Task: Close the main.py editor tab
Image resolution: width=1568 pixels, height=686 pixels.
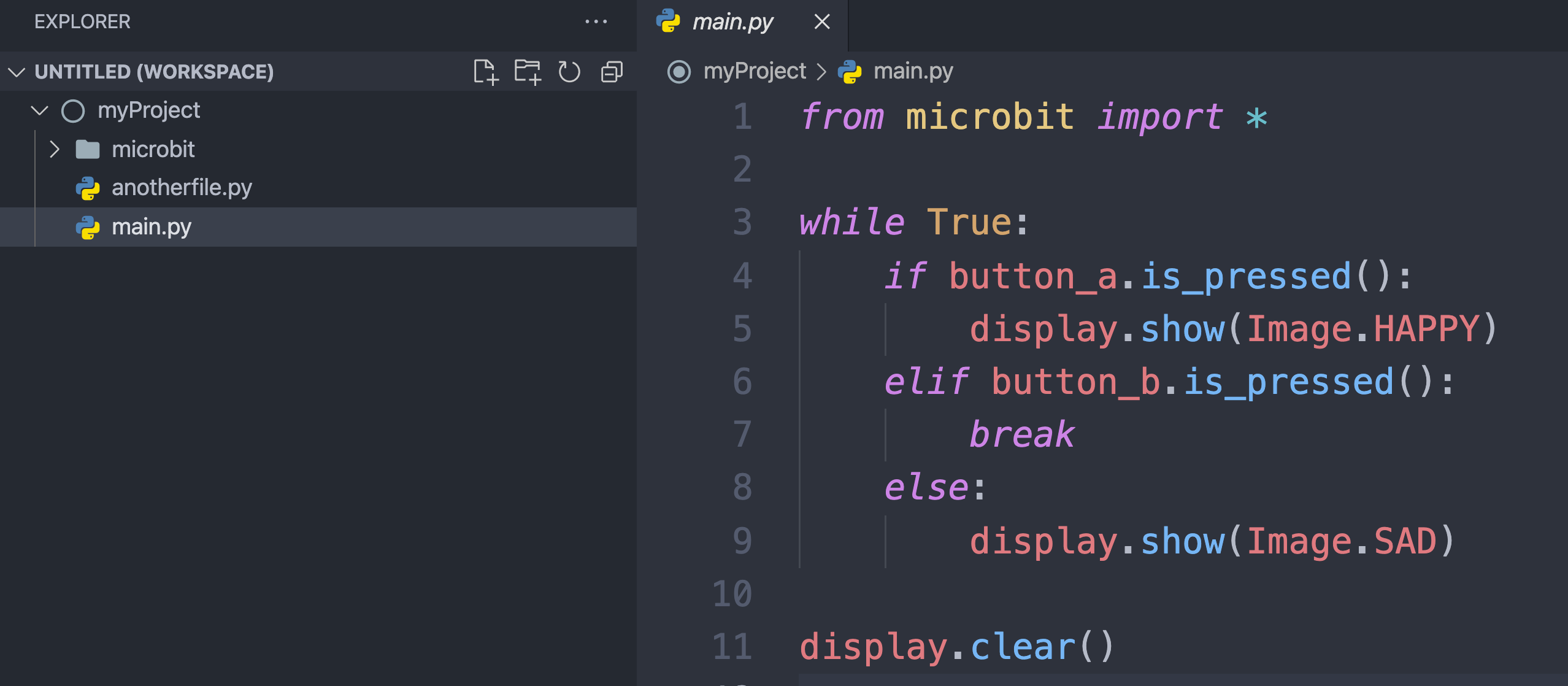Action: pos(822,22)
